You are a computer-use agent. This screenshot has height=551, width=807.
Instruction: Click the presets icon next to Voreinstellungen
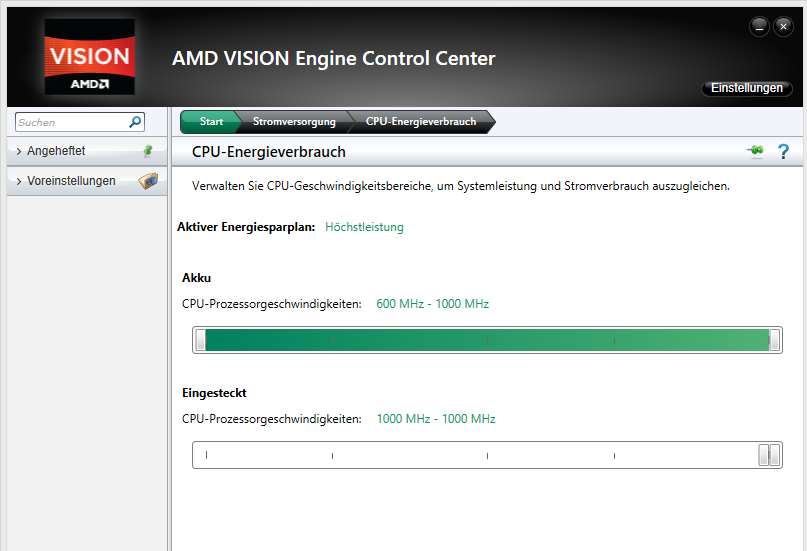point(148,181)
